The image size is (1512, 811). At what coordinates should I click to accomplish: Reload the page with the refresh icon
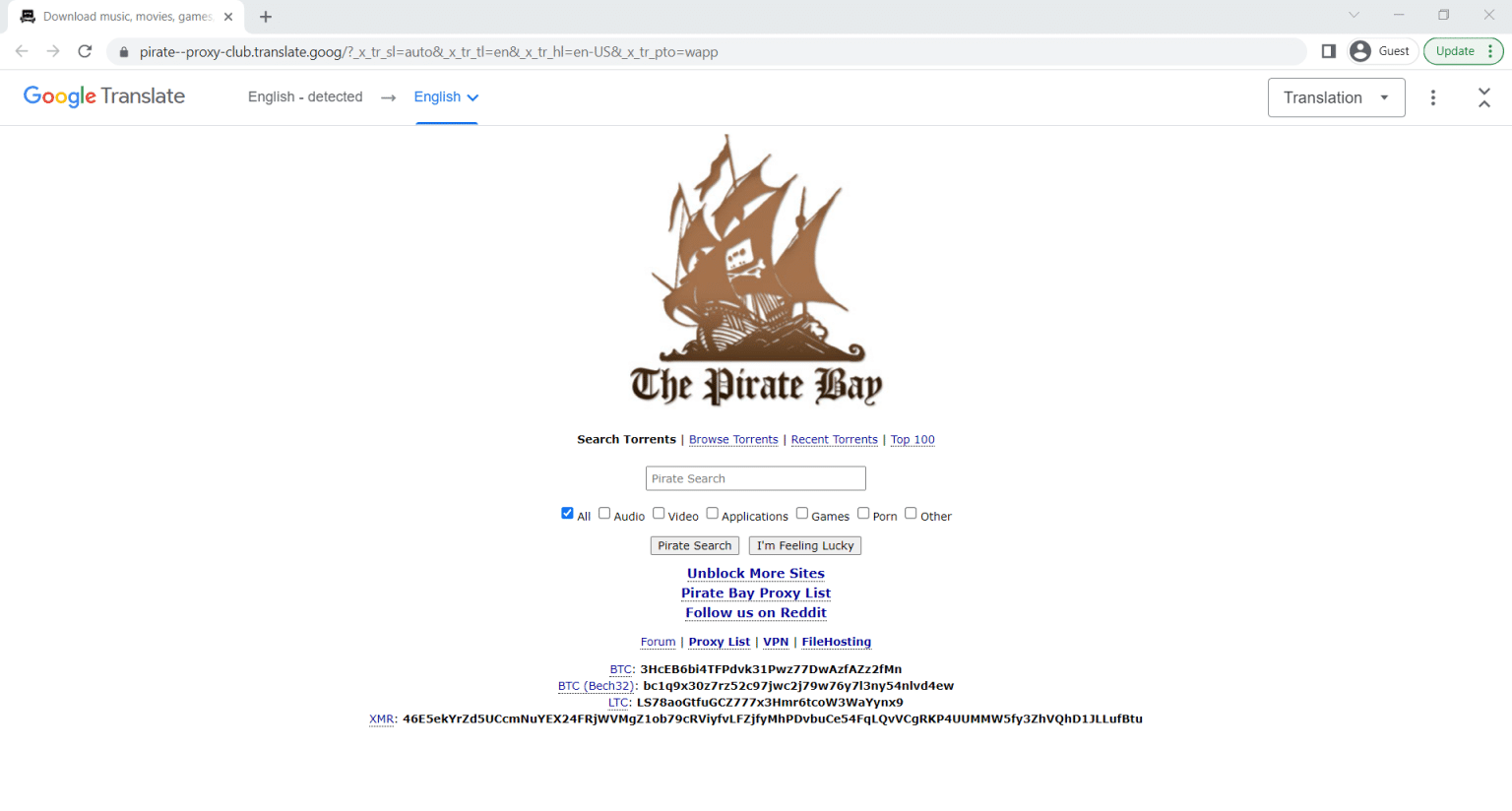(85, 51)
